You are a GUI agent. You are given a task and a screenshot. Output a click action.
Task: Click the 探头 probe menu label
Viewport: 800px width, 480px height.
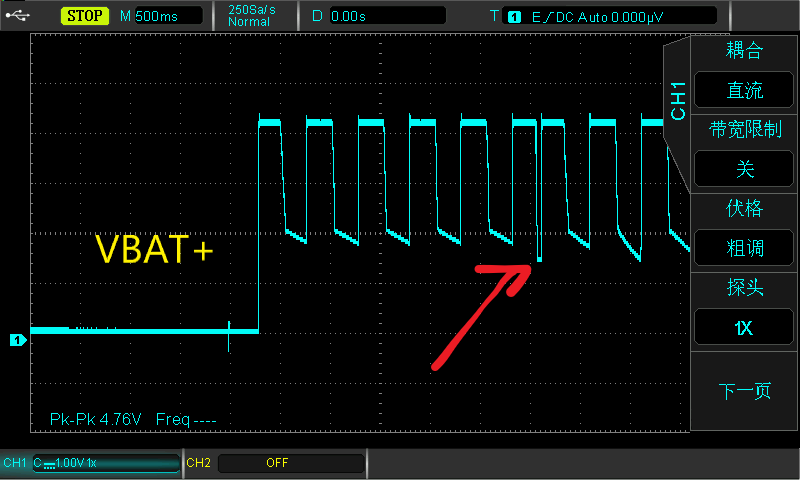pyautogui.click(x=744, y=287)
